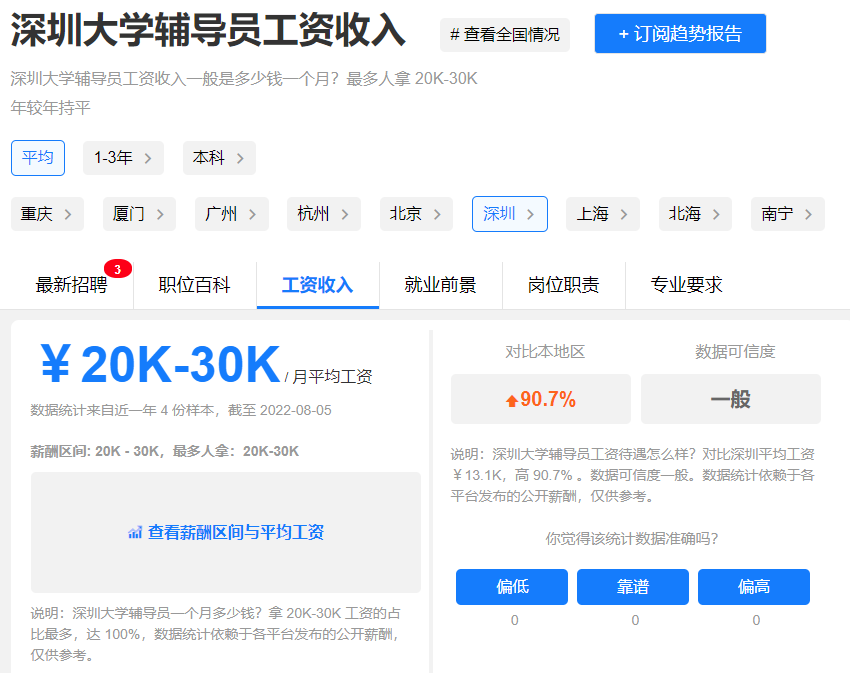Click the 薪酬区间: 20K - 30K line

(165, 451)
